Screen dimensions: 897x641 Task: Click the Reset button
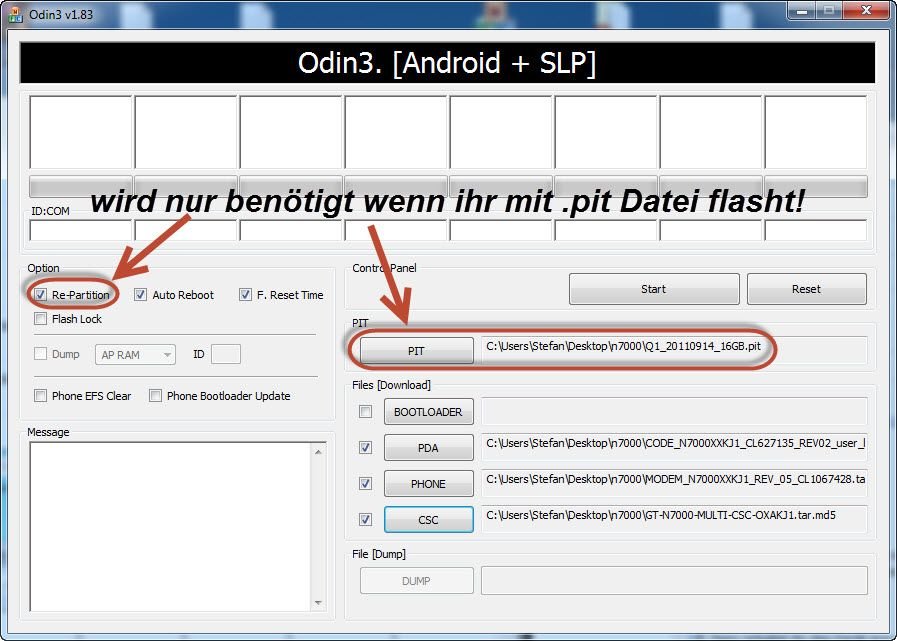click(x=807, y=289)
